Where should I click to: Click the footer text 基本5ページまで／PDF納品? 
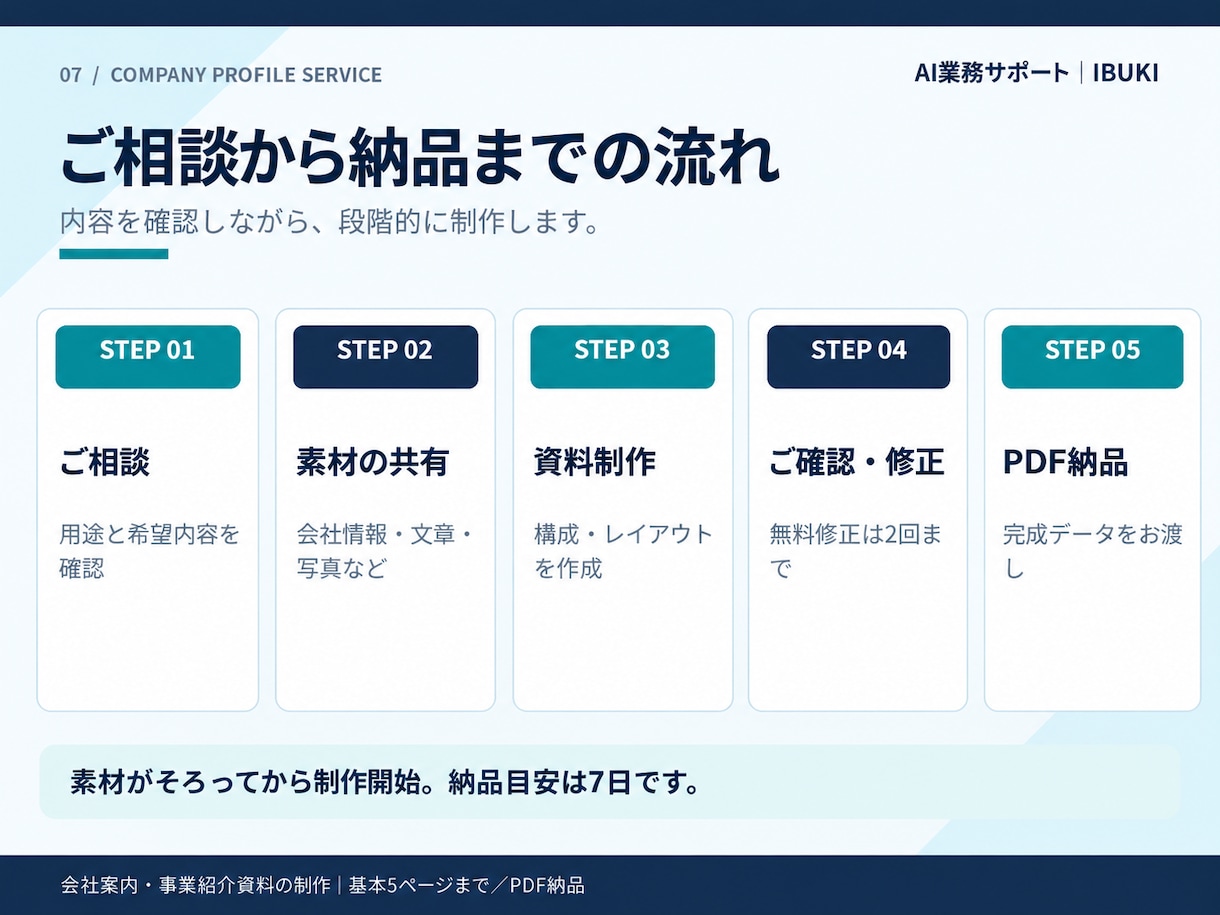pos(467,885)
